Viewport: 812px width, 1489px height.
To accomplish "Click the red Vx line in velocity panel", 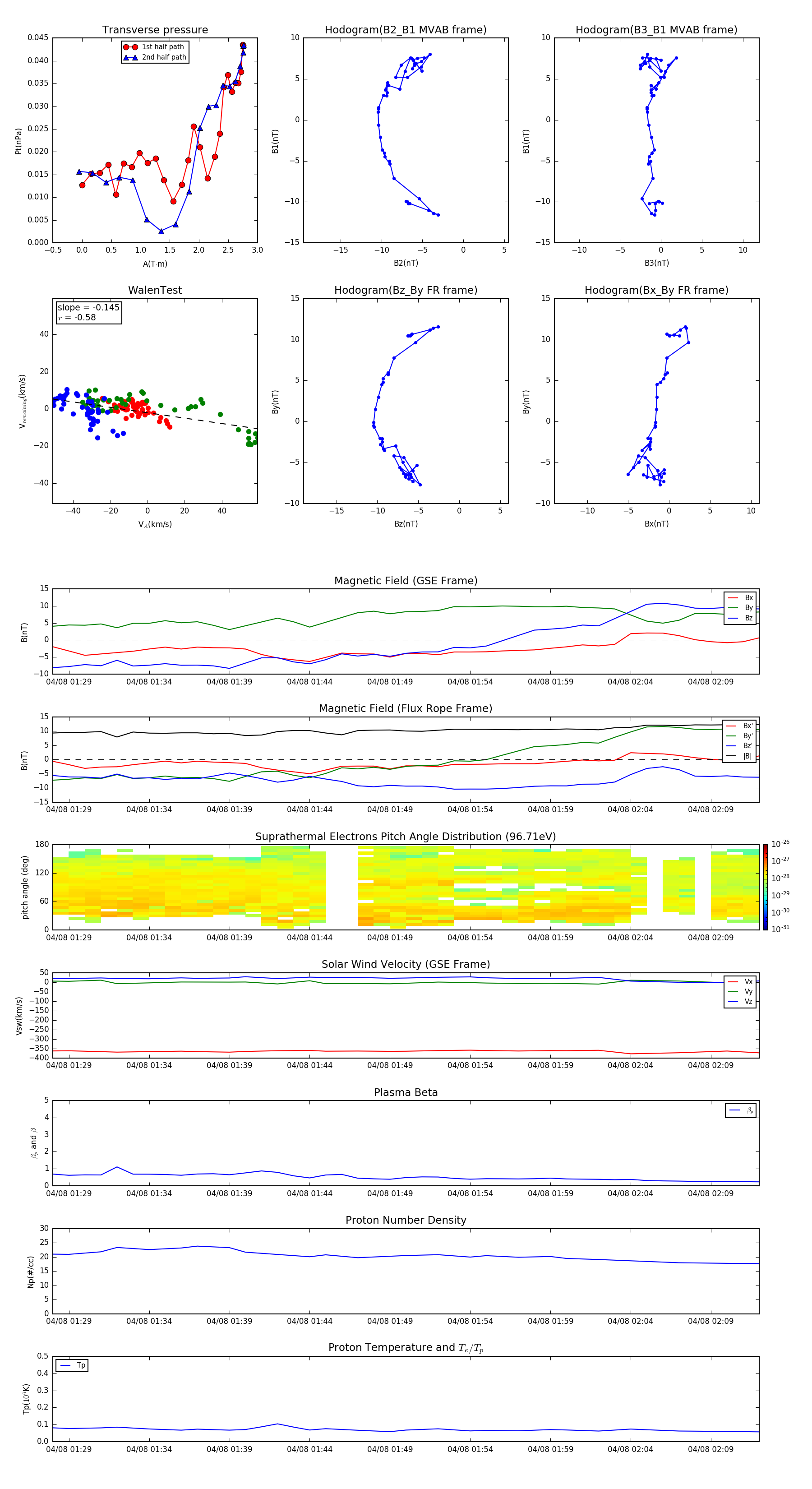I will point(406,1051).
